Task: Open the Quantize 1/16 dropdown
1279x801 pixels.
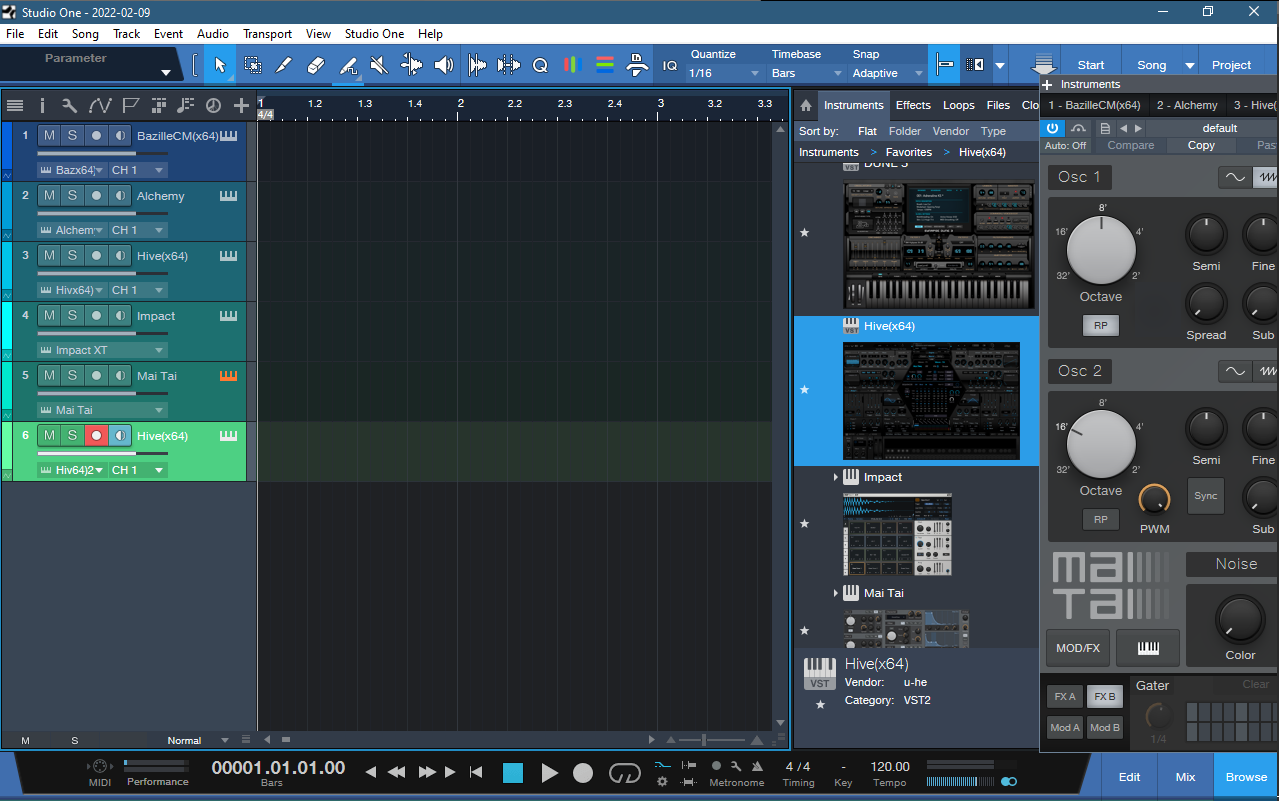Action: (x=725, y=73)
